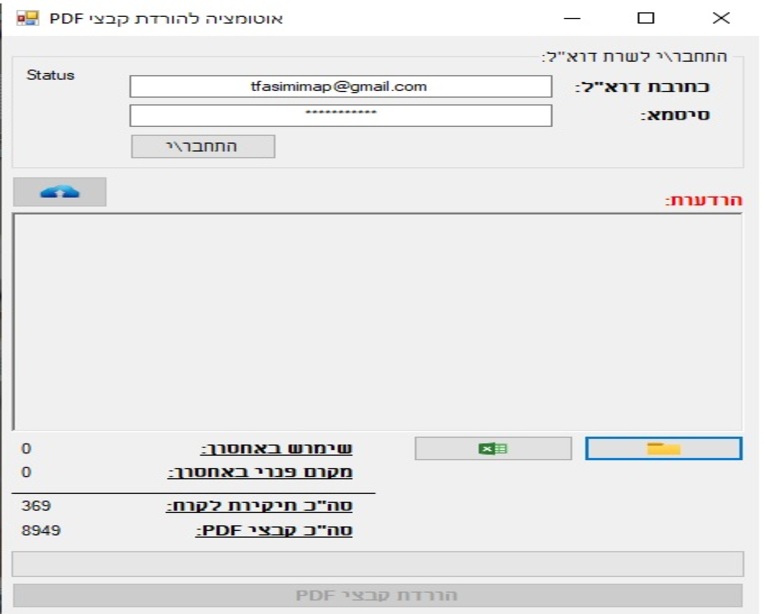This screenshot has height=614, width=764.
Task: Click the value 8949
Action: point(41,530)
